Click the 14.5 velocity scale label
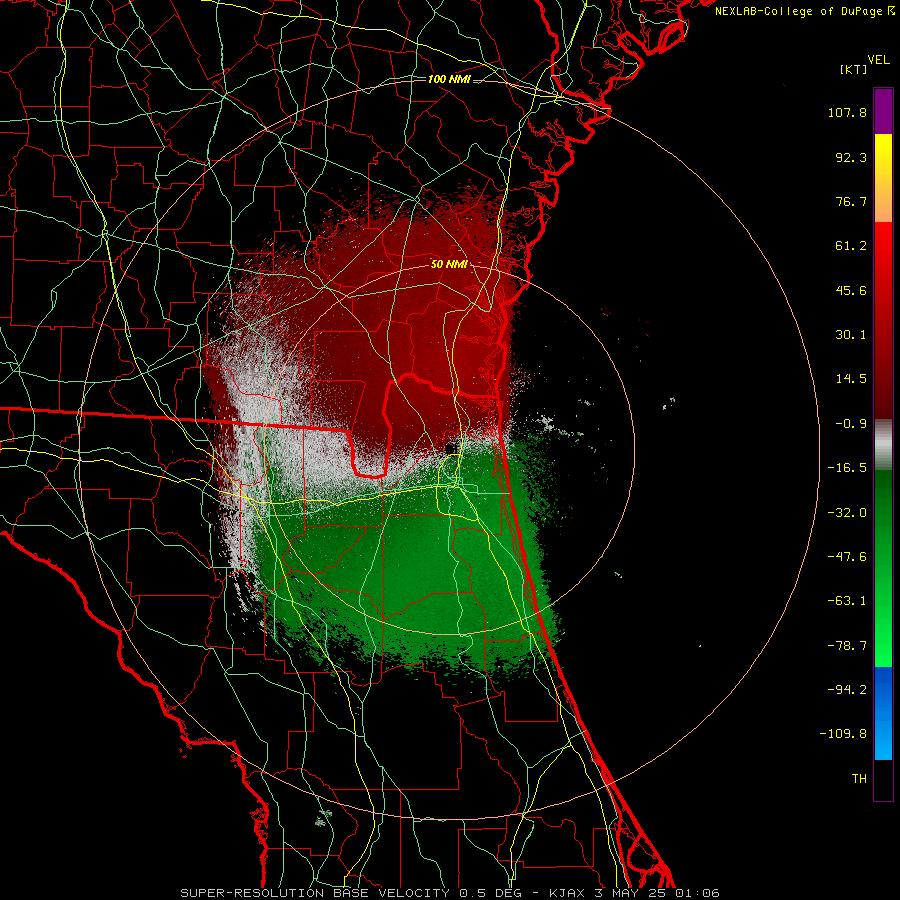This screenshot has width=900, height=900. click(851, 379)
